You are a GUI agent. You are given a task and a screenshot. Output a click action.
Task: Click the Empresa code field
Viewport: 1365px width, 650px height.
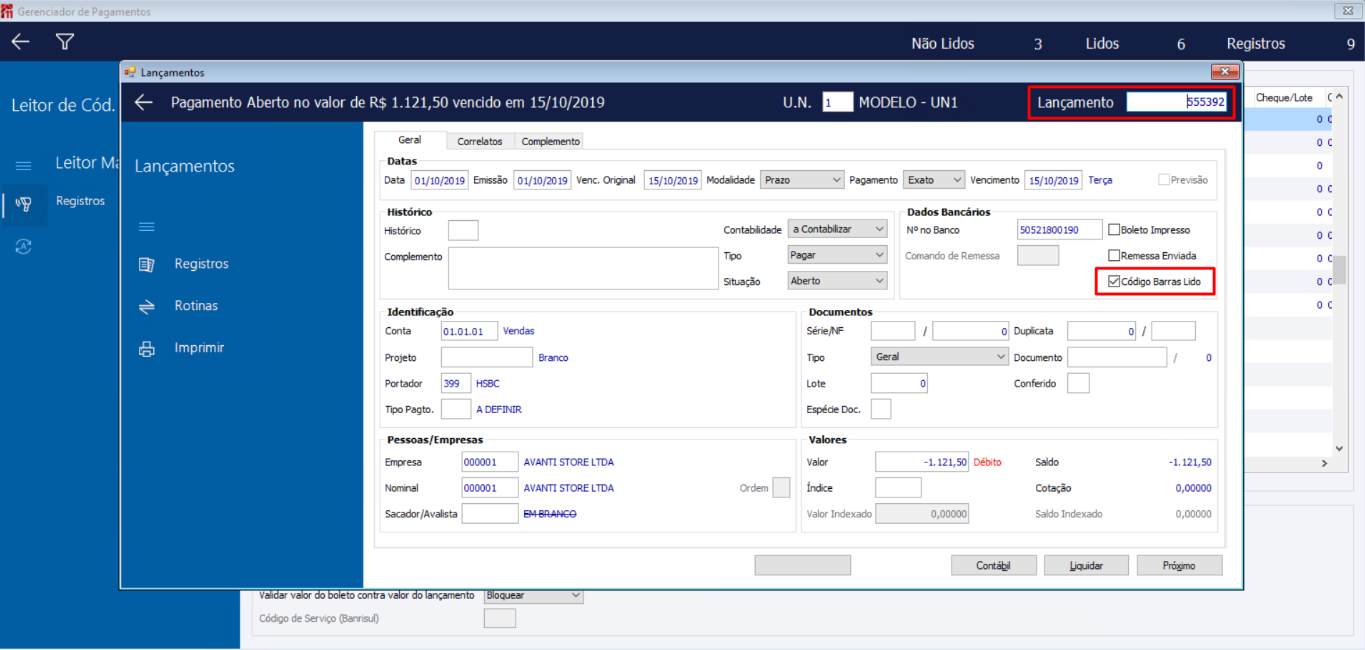tap(490, 462)
